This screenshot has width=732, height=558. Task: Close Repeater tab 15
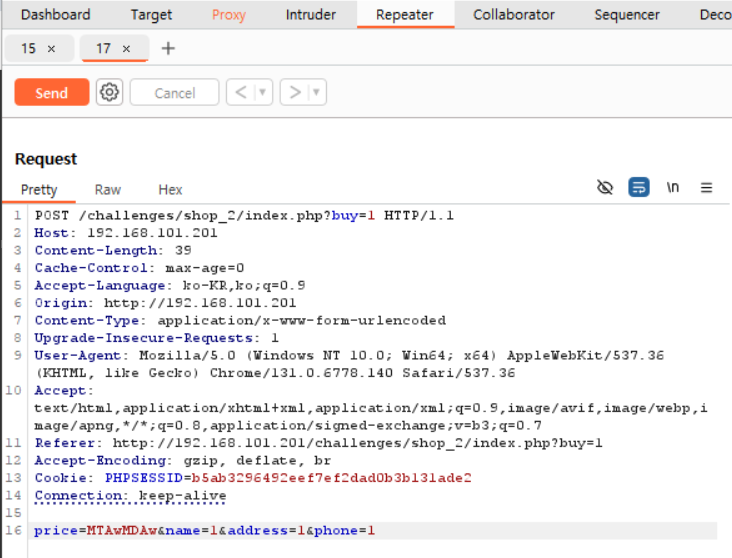51,49
